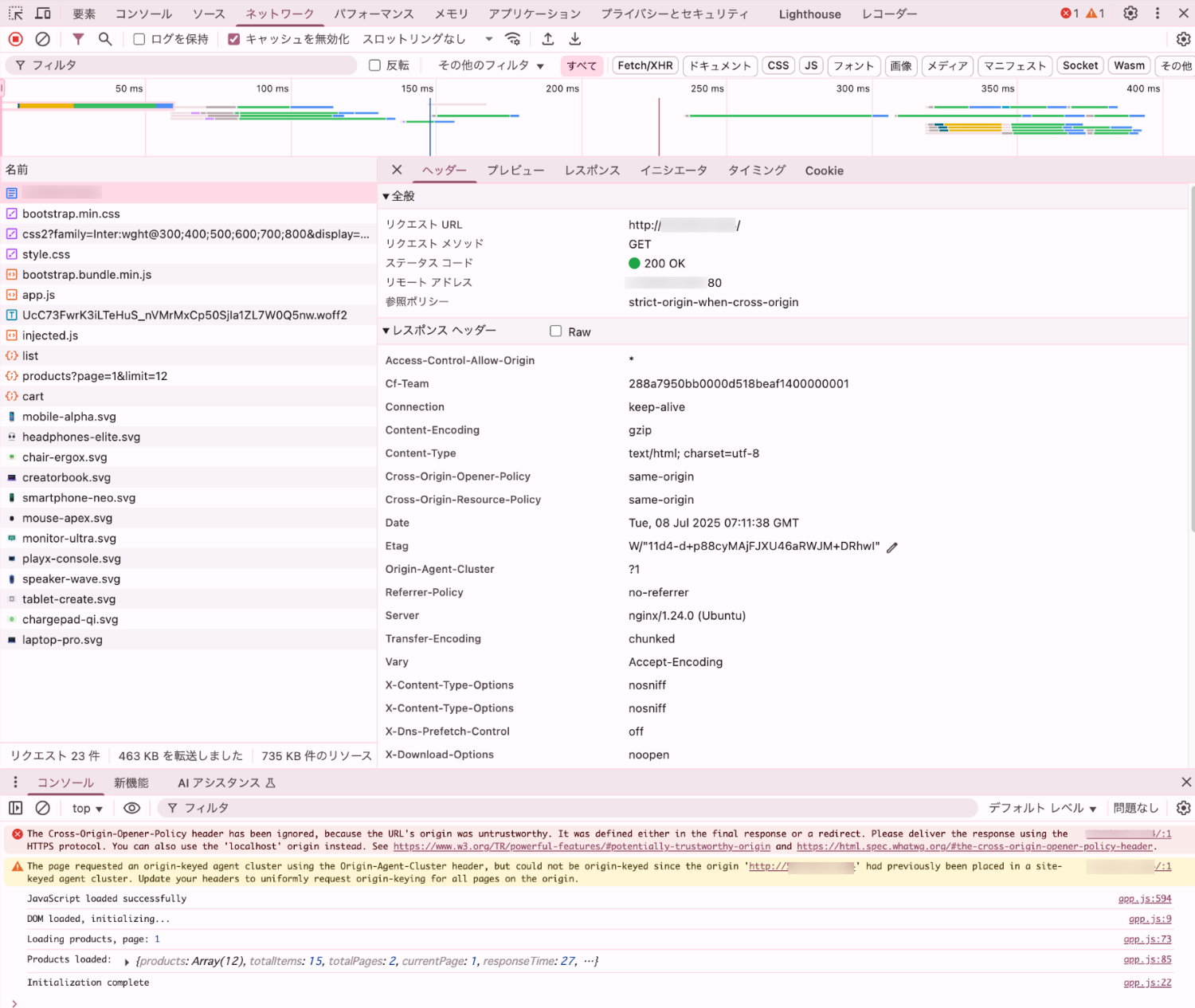
Task: Enable Raw response headers checkbox
Action: coord(556,331)
